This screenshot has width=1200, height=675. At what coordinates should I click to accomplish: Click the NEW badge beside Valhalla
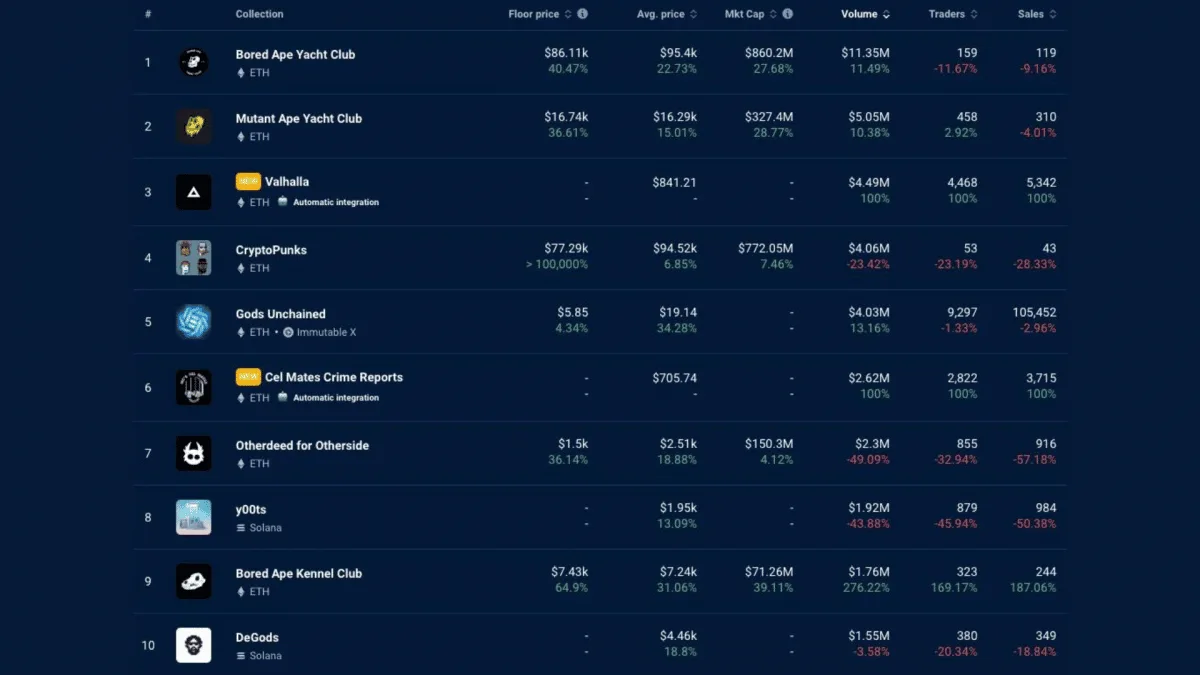coord(248,181)
